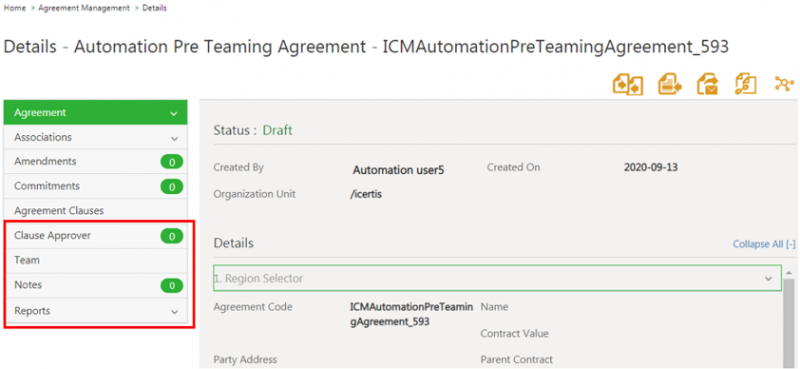Image resolution: width=800 pixels, height=369 pixels.
Task: Click the Notes count badge
Action: click(172, 286)
